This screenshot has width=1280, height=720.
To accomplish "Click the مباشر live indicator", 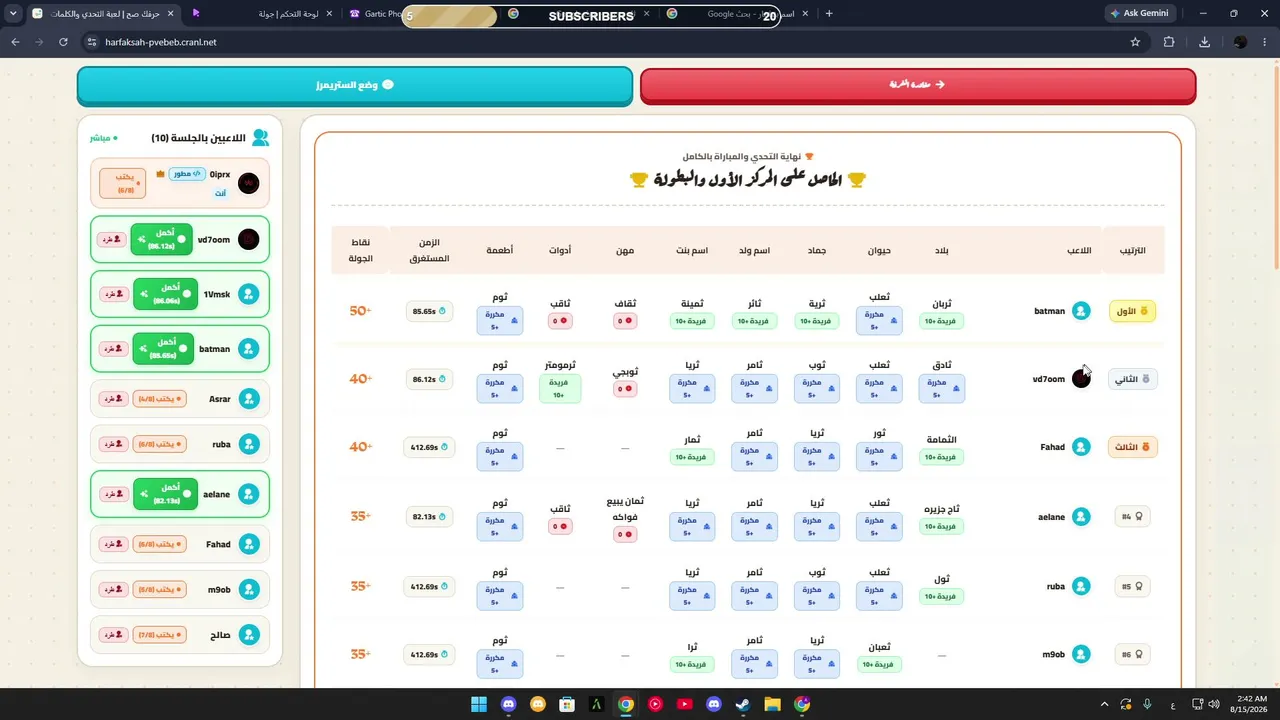I will tap(103, 138).
